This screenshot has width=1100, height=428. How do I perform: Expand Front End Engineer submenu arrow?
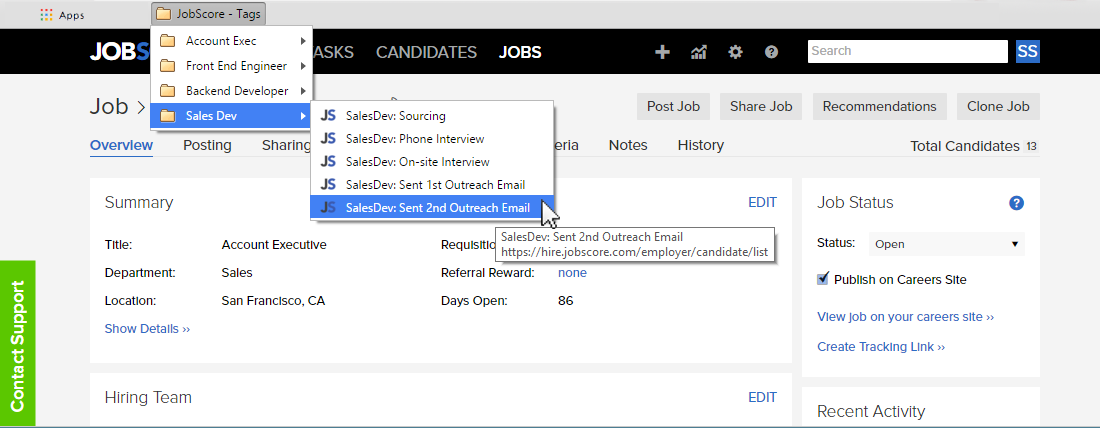[x=303, y=66]
